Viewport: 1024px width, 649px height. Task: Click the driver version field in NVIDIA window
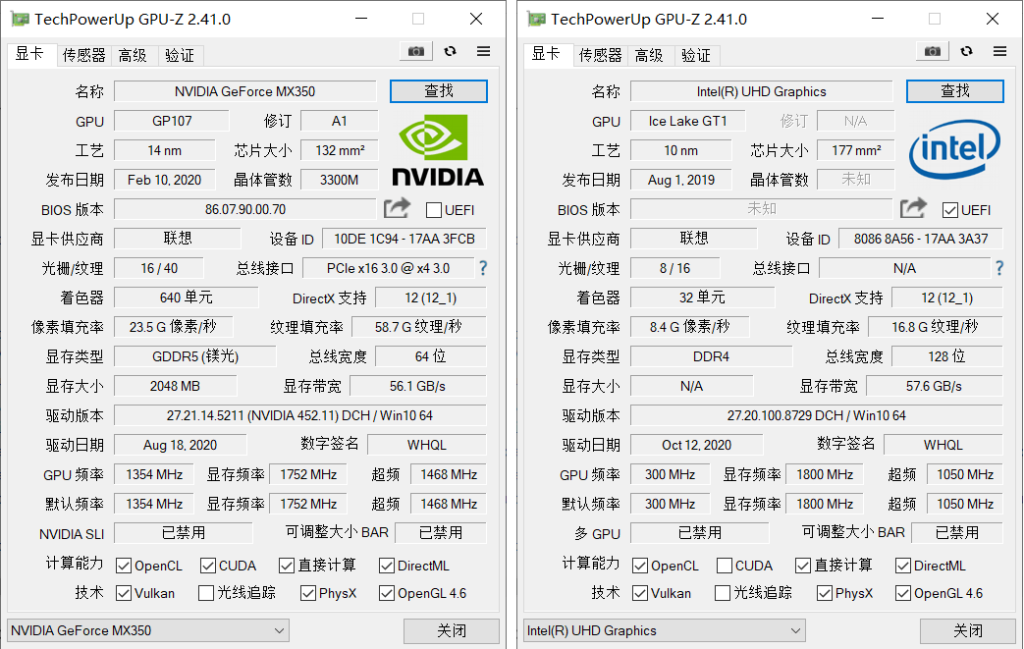pyautogui.click(x=300, y=415)
